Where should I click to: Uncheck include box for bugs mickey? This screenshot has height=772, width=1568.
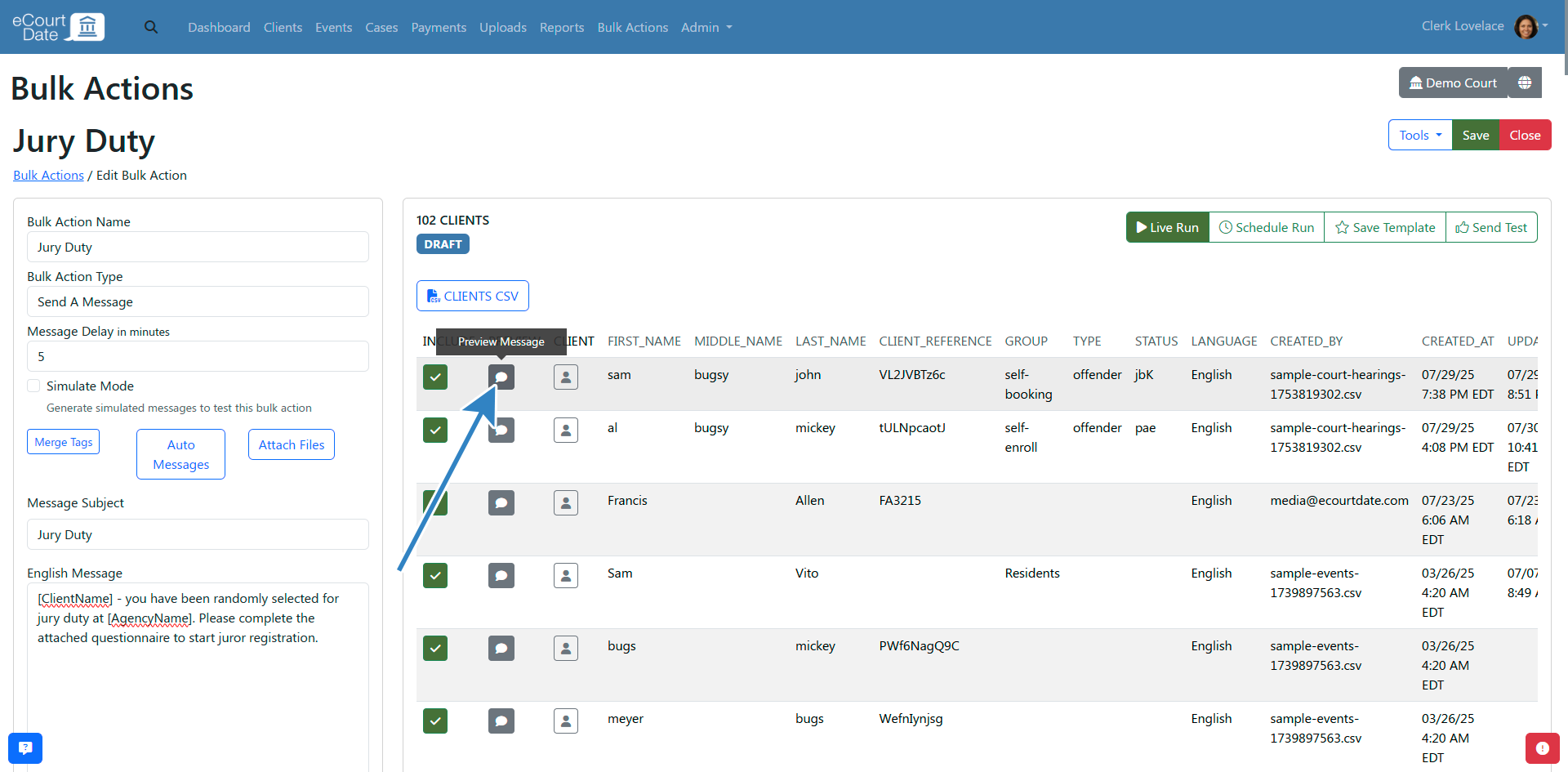(x=435, y=648)
